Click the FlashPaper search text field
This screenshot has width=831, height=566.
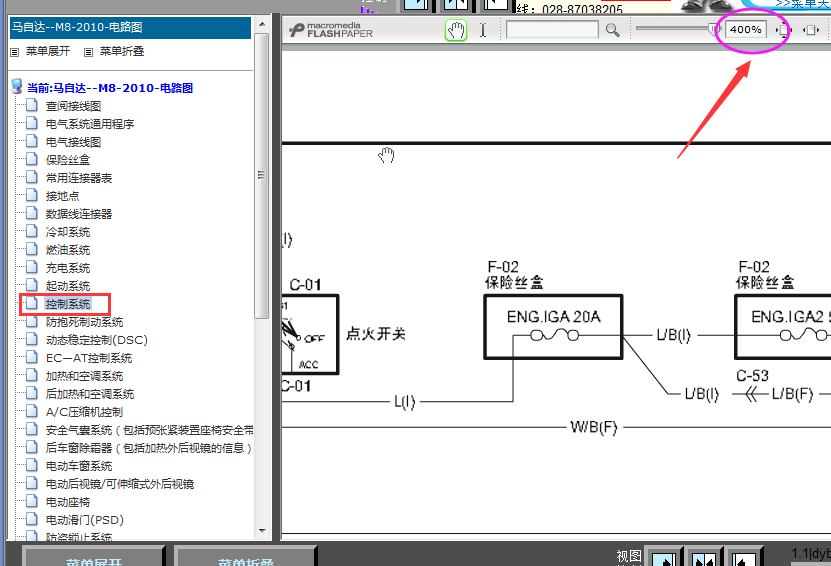tap(552, 30)
